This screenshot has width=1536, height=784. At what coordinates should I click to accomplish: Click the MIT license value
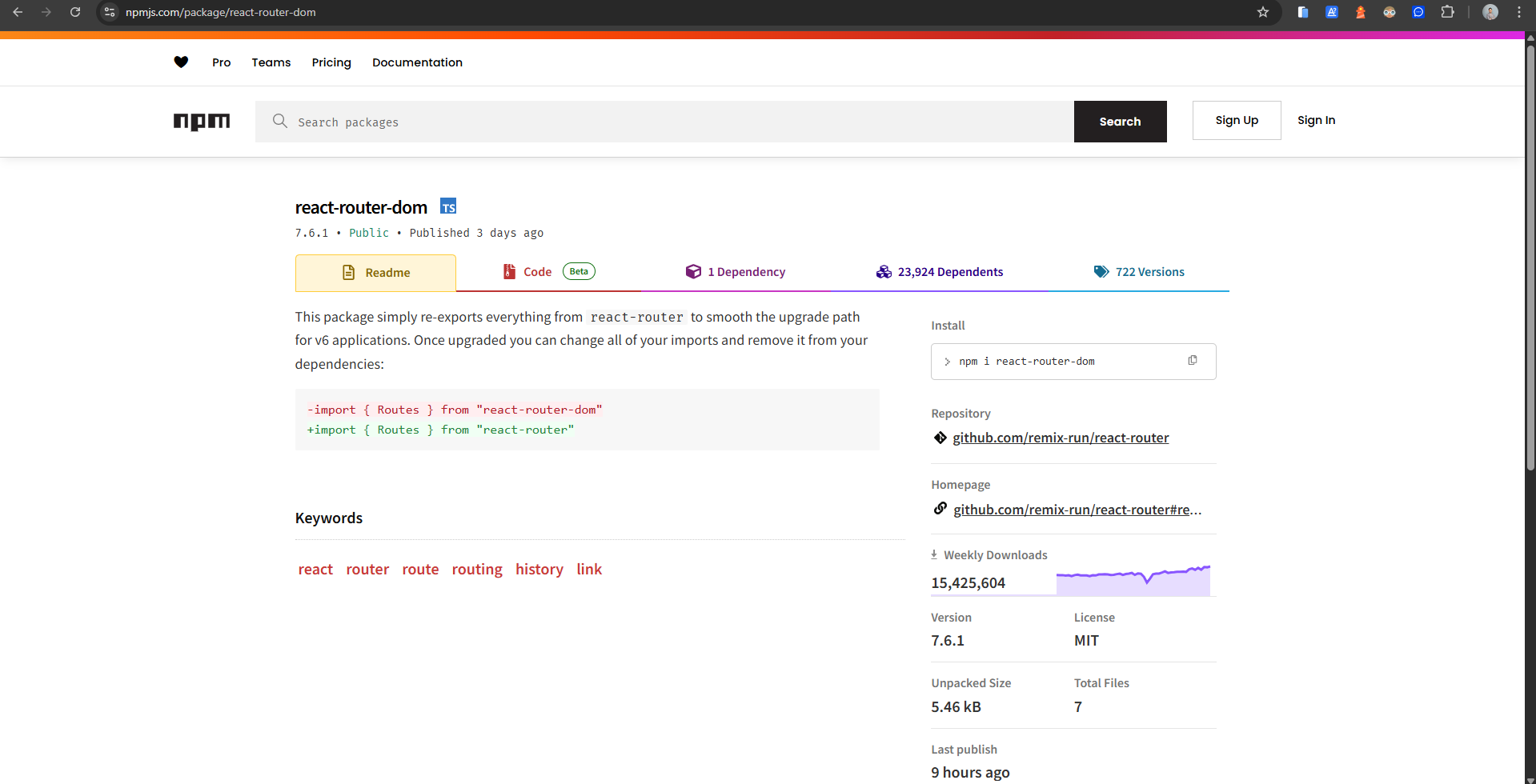pos(1086,641)
